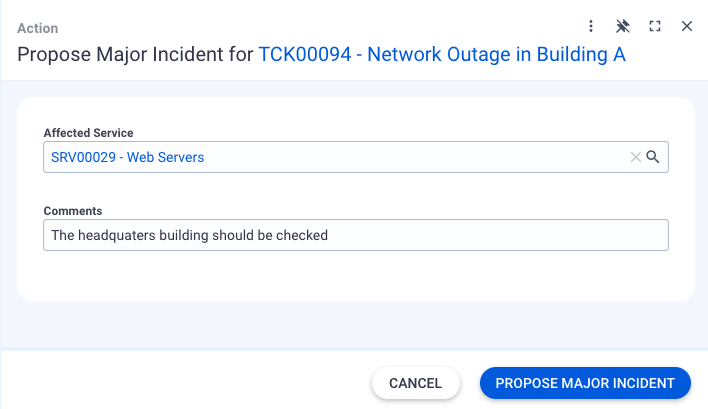Click the Propose Major Incident button
The image size is (708, 409).
tap(585, 383)
